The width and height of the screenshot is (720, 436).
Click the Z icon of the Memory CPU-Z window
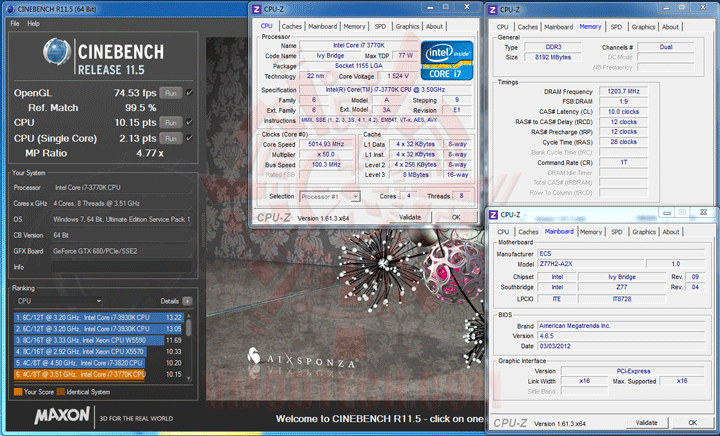point(493,9)
